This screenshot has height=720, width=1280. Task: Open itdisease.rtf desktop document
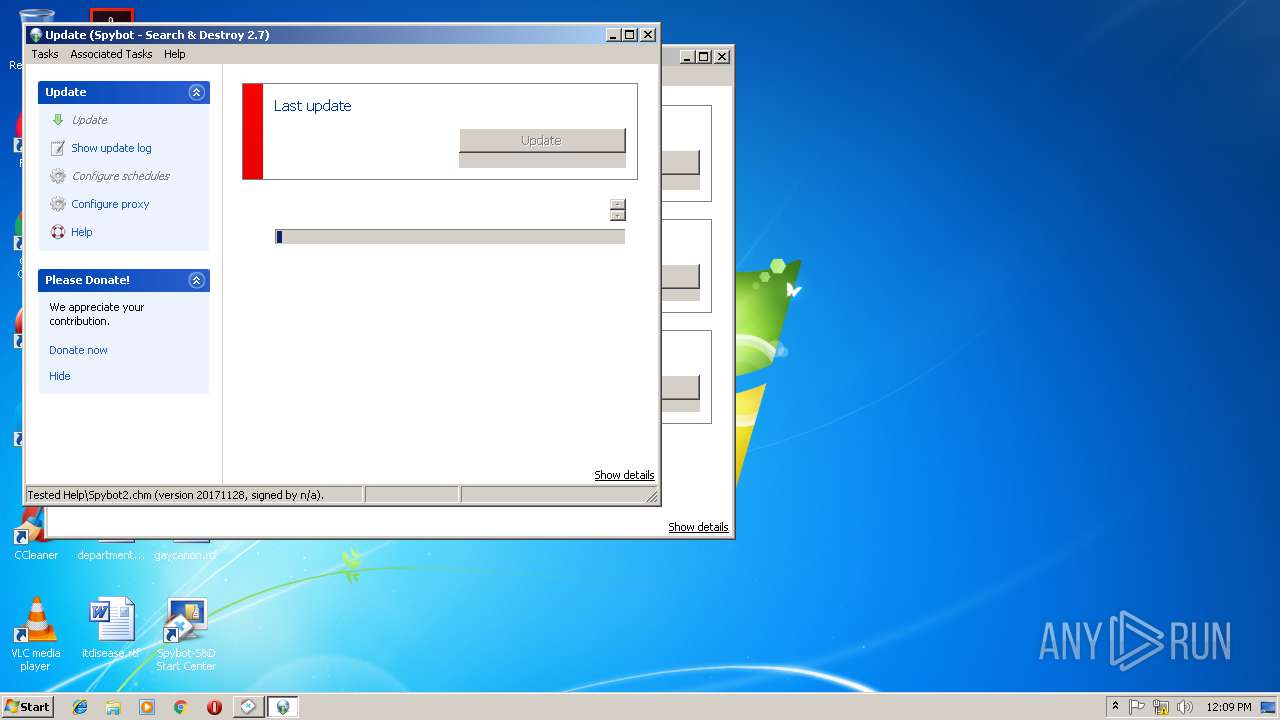111,628
